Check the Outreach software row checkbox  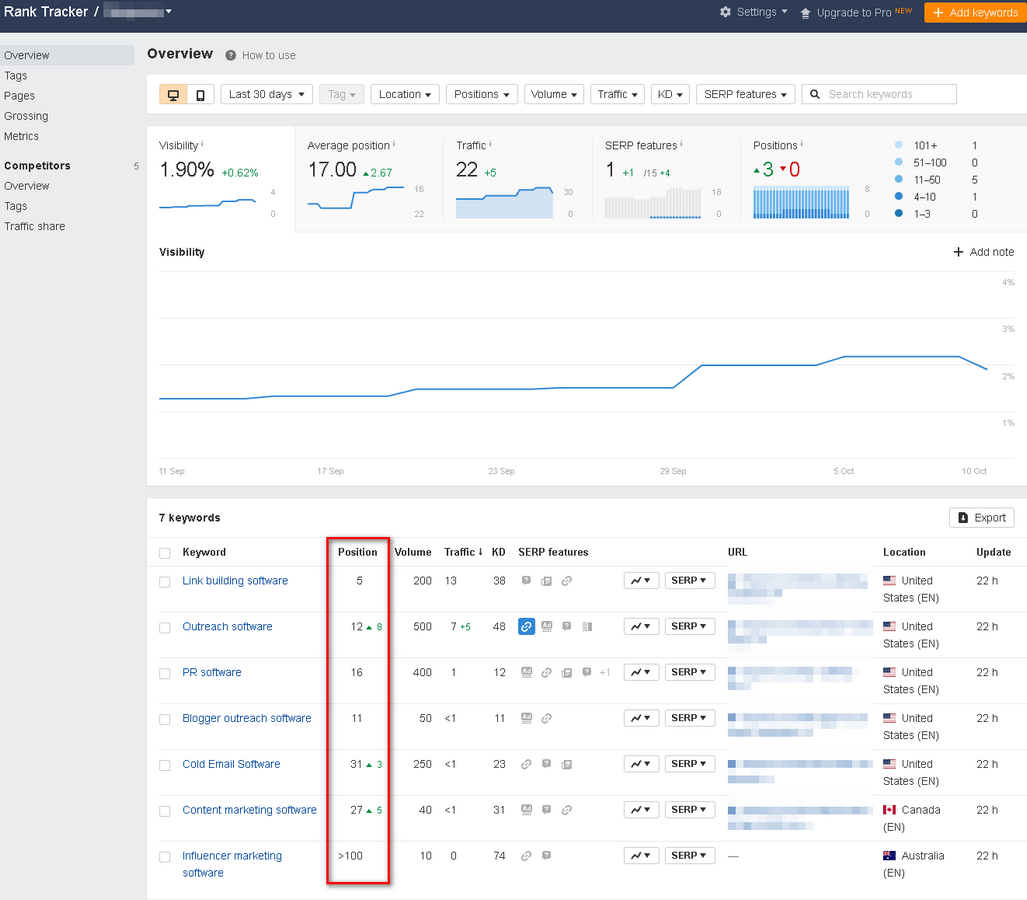click(165, 628)
